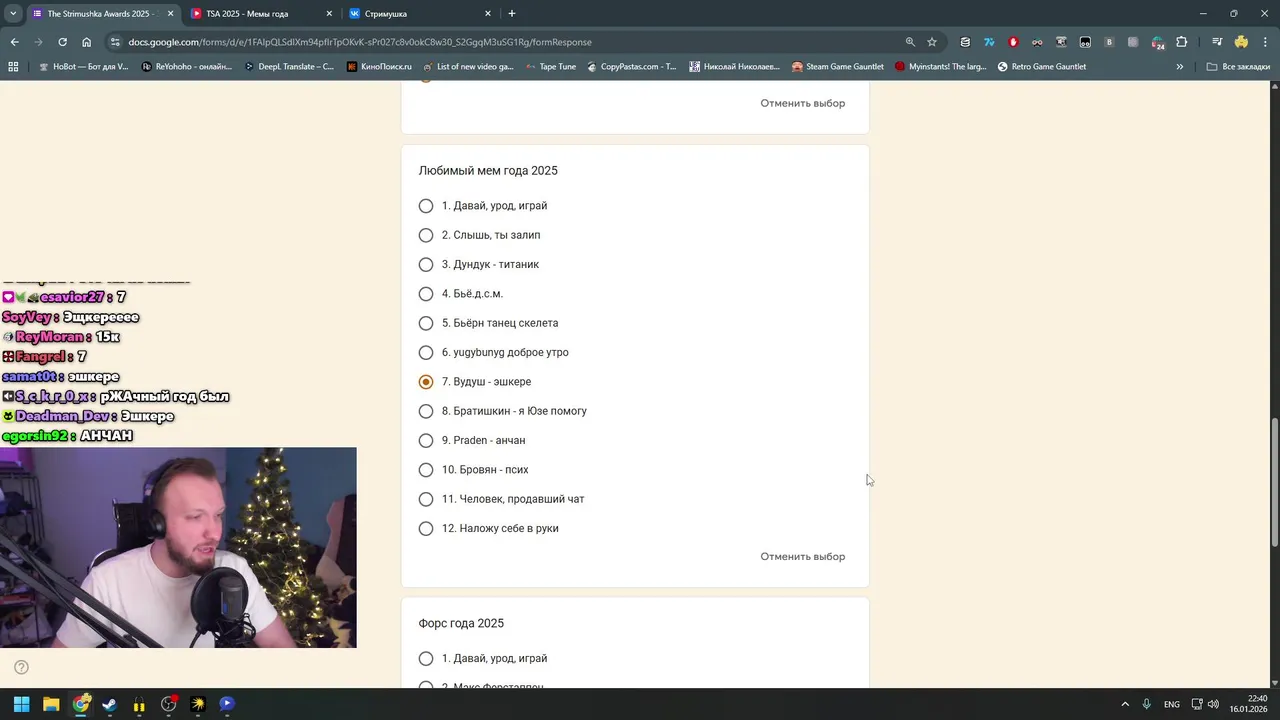Open the Chrome apps grid in bookmarks bar
The image size is (1280, 720).
[x=13, y=67]
